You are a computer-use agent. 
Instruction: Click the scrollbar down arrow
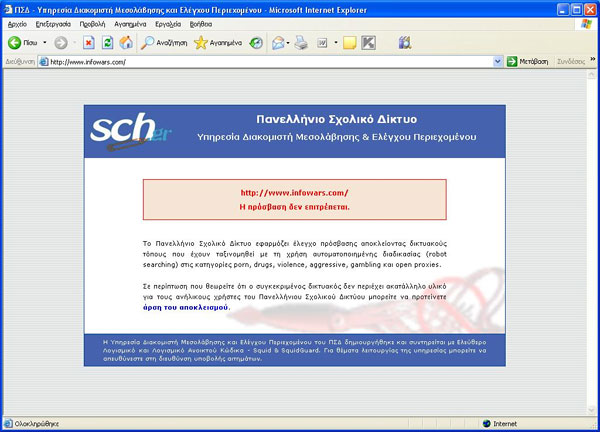[x=591, y=410]
